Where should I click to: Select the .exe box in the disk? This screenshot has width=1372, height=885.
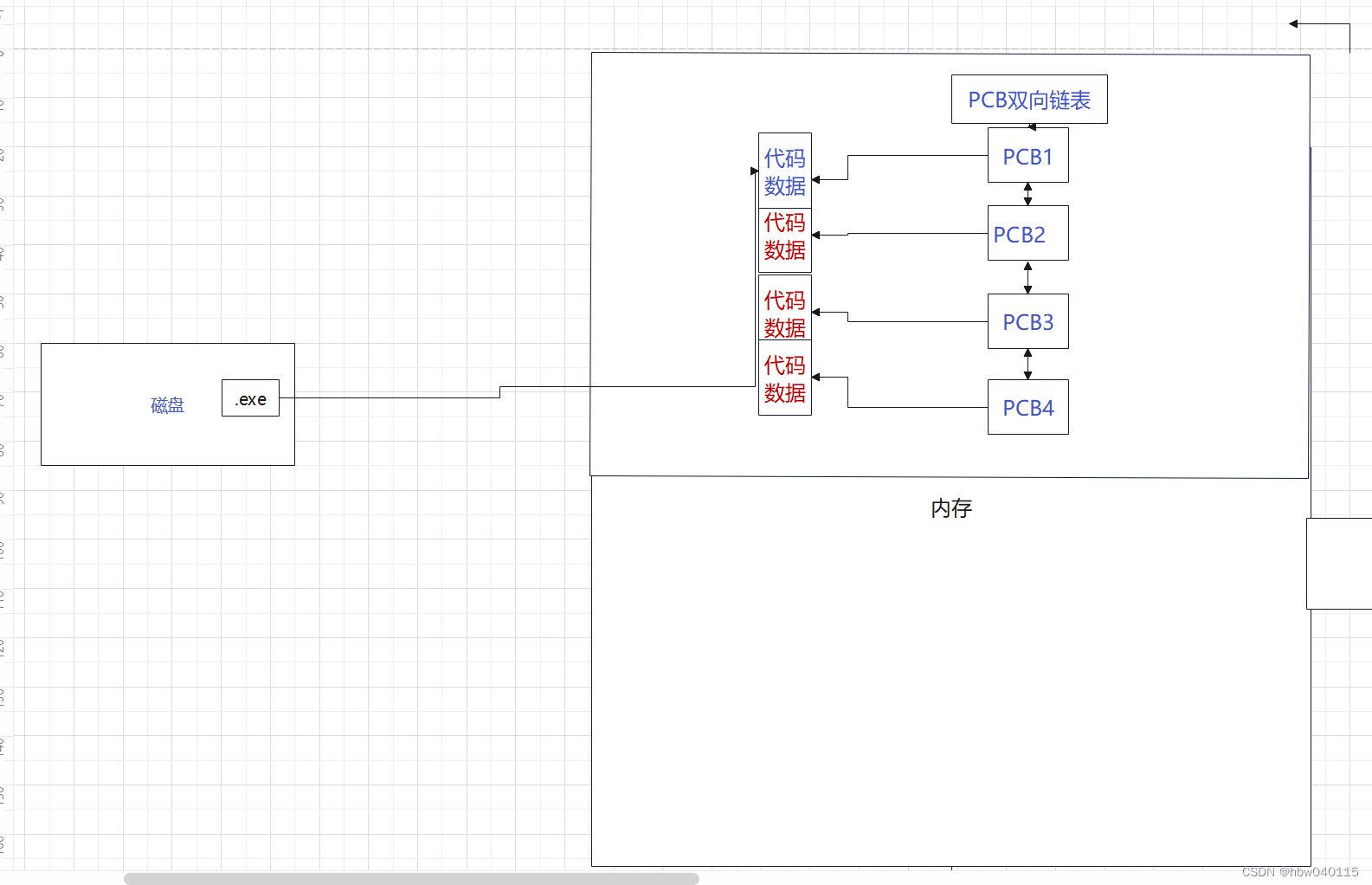point(250,398)
